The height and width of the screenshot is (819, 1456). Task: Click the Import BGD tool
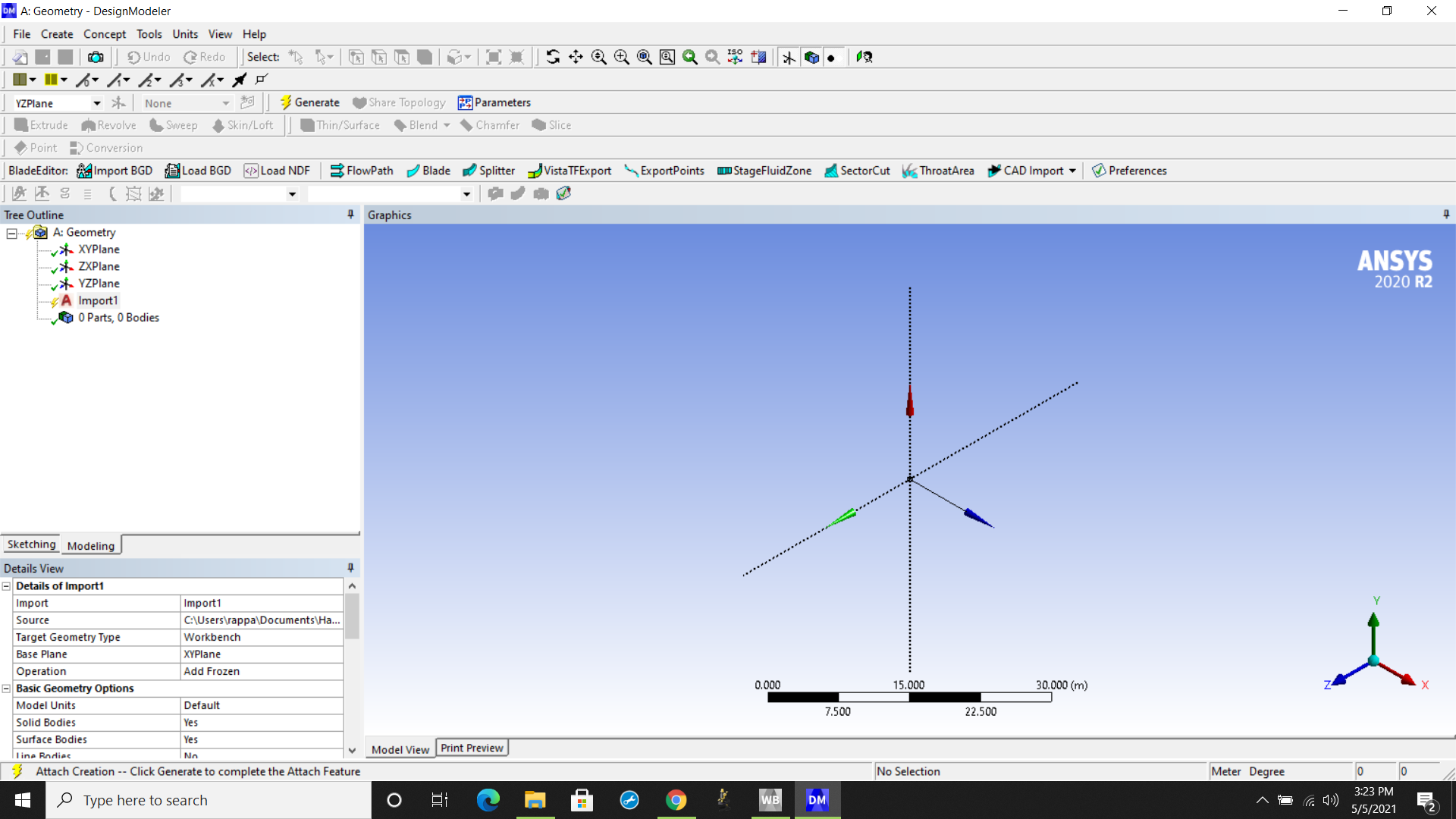115,171
